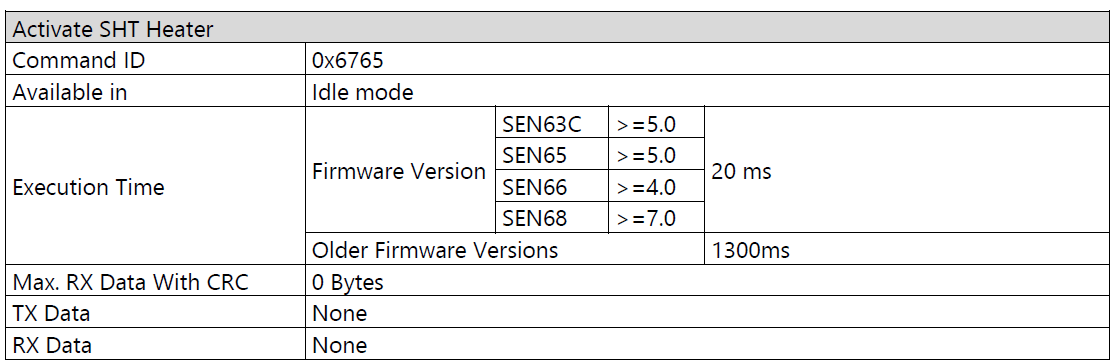
Task: Select the Command ID label cell
Action: [x=156, y=59]
